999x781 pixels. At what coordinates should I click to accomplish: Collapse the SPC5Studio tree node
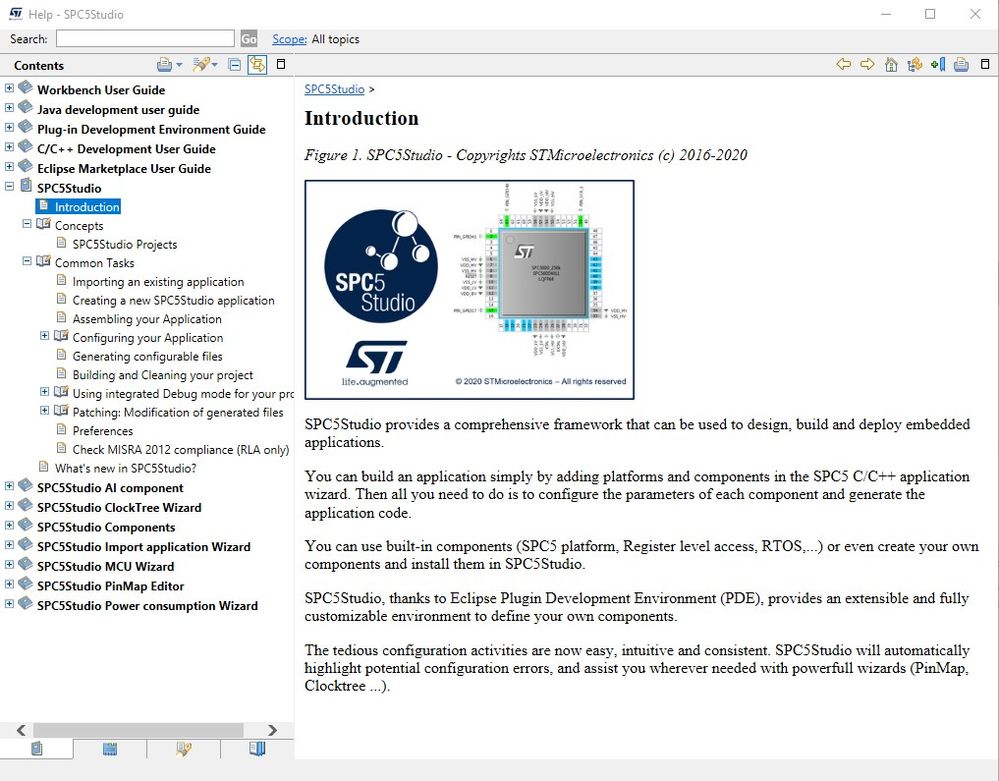coord(9,187)
